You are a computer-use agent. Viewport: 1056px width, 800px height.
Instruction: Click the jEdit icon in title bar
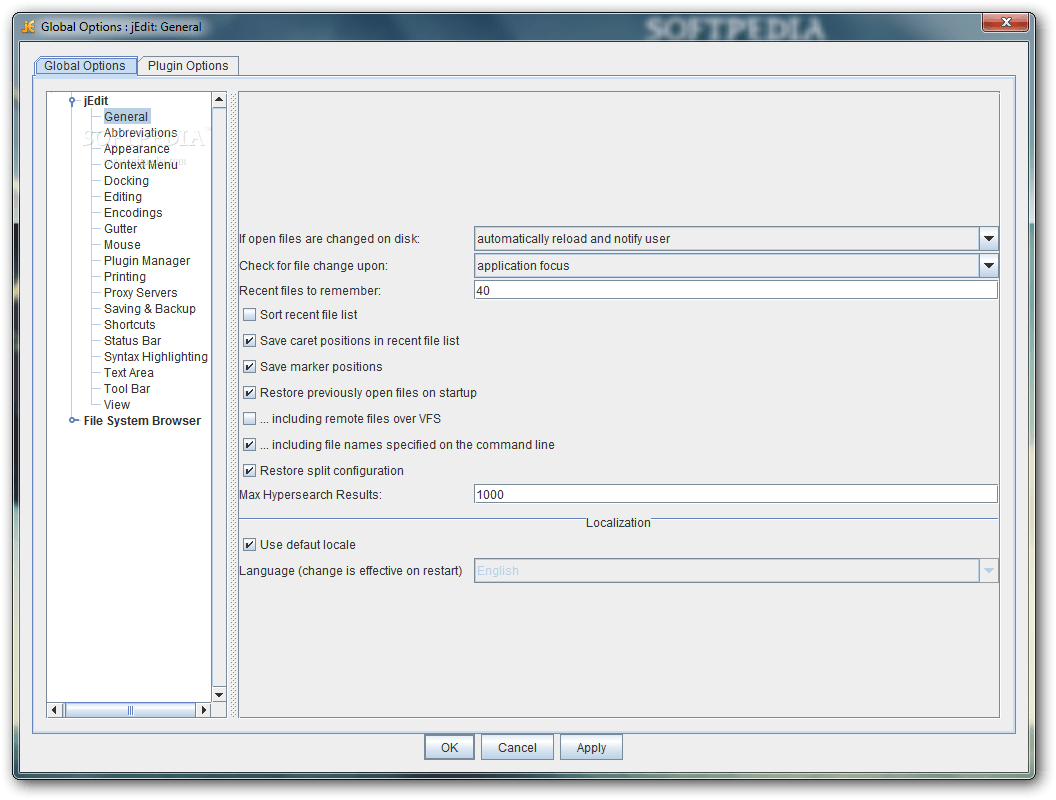28,27
